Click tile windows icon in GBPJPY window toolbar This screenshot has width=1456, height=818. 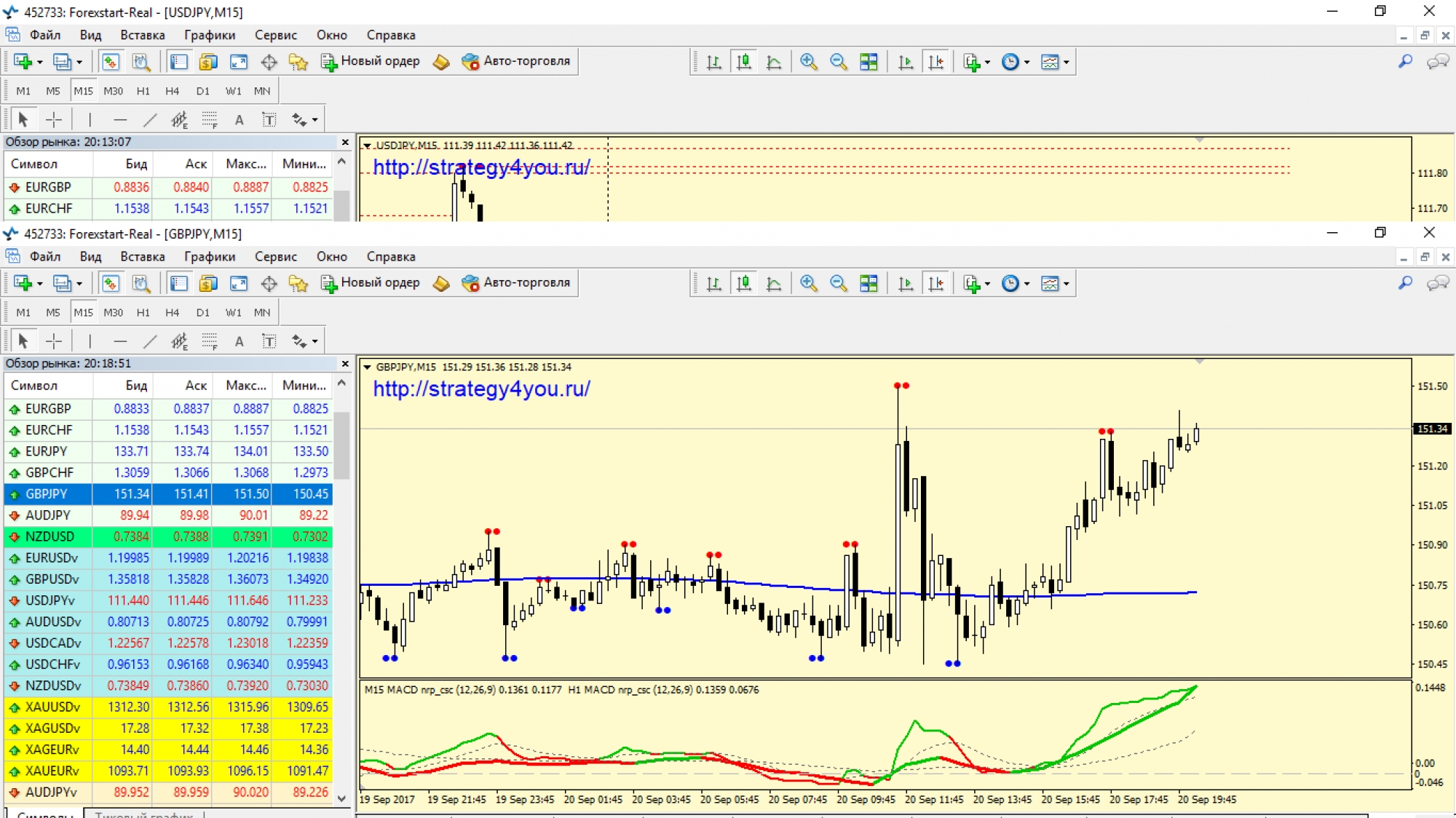click(x=869, y=283)
